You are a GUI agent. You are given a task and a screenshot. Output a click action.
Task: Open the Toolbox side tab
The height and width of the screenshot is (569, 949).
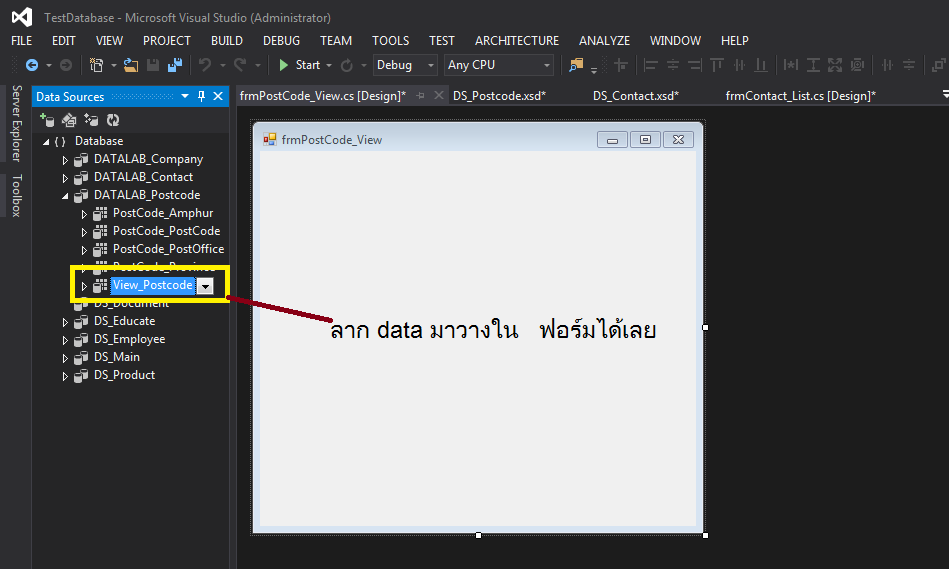(x=17, y=196)
